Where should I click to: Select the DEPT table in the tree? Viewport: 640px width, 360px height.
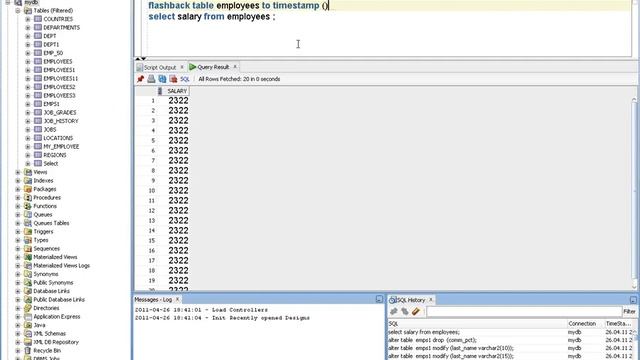coord(50,36)
